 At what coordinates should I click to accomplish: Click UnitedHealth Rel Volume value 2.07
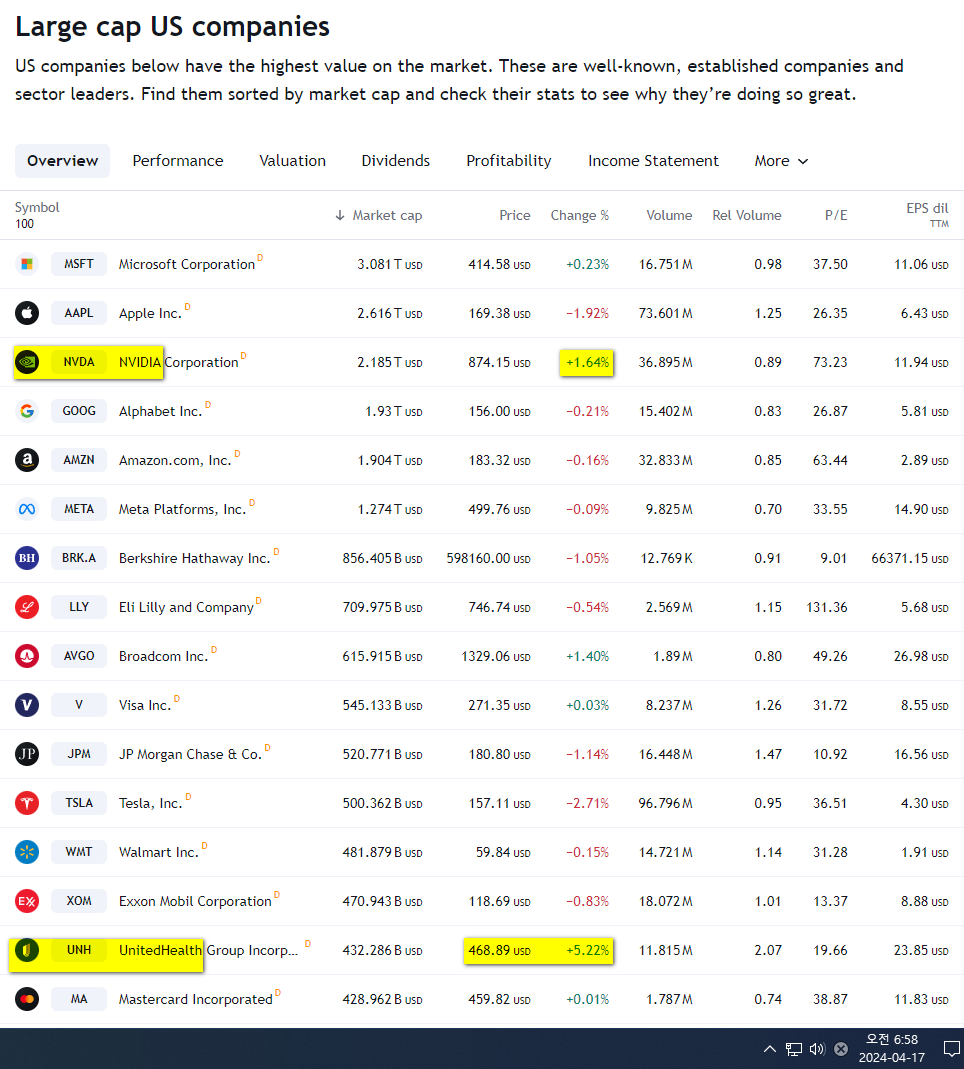(768, 950)
